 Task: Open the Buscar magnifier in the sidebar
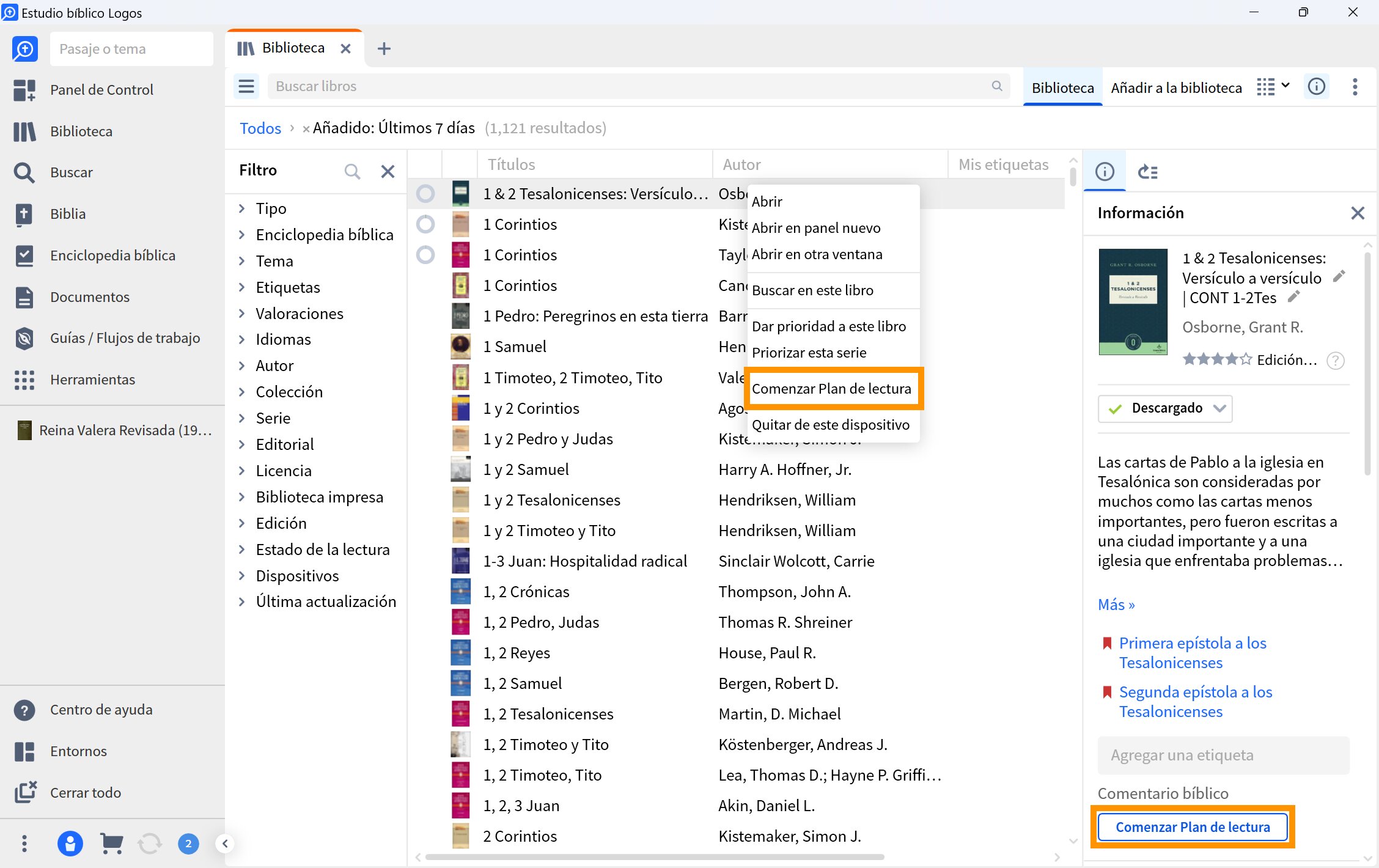(24, 172)
